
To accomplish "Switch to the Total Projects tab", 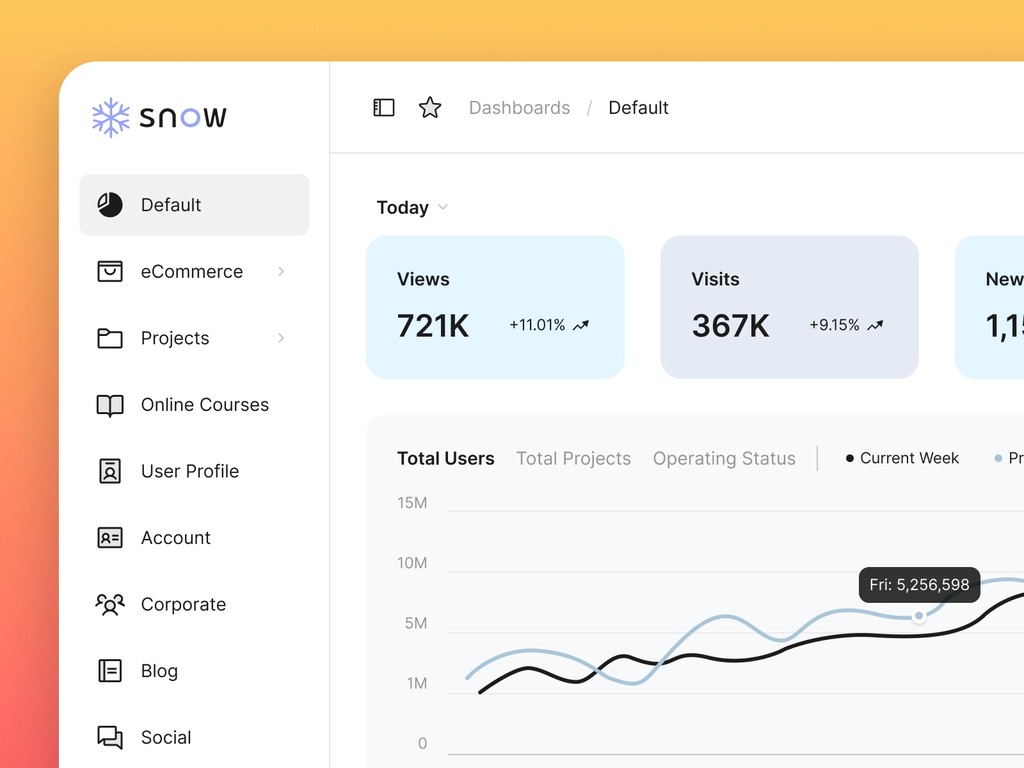I will (x=573, y=458).
